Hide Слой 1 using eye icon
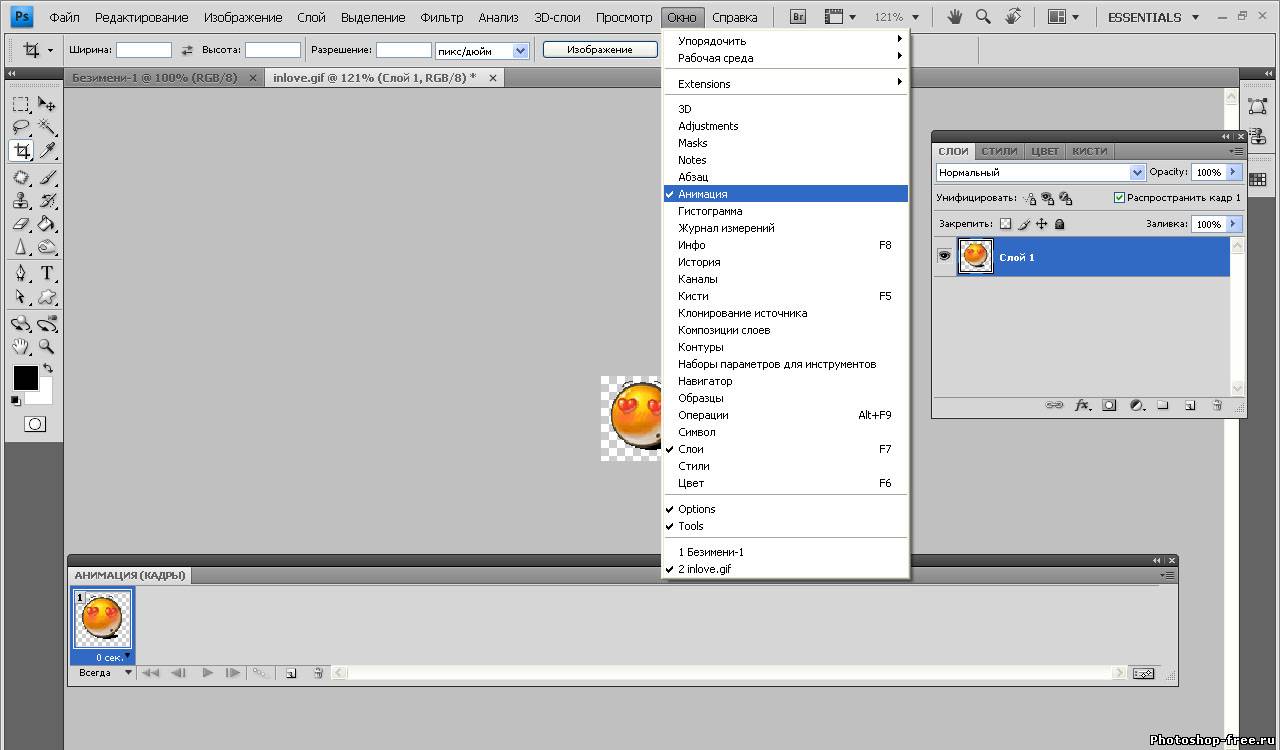 (x=944, y=257)
